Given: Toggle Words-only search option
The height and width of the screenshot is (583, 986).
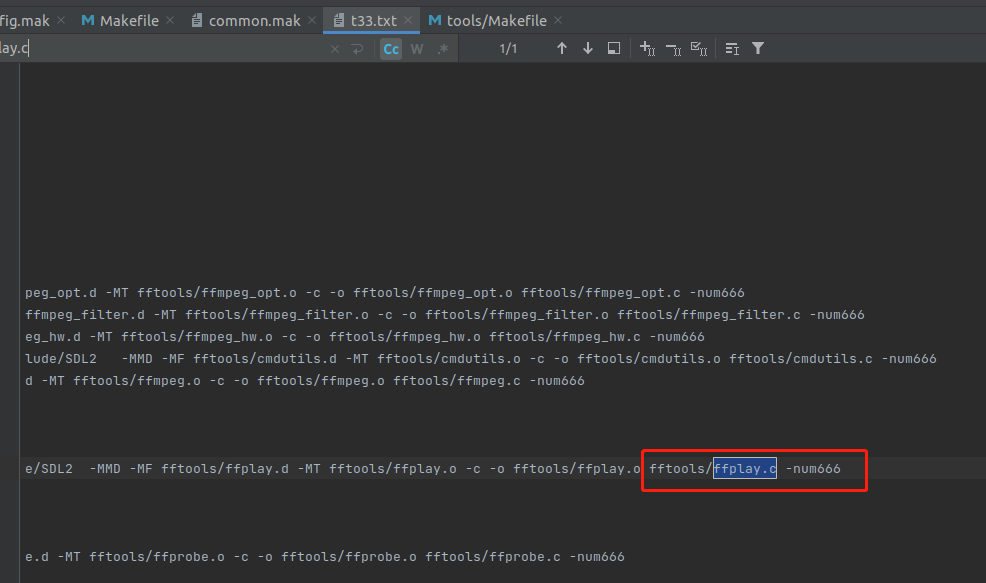Looking at the screenshot, I should point(417,49).
